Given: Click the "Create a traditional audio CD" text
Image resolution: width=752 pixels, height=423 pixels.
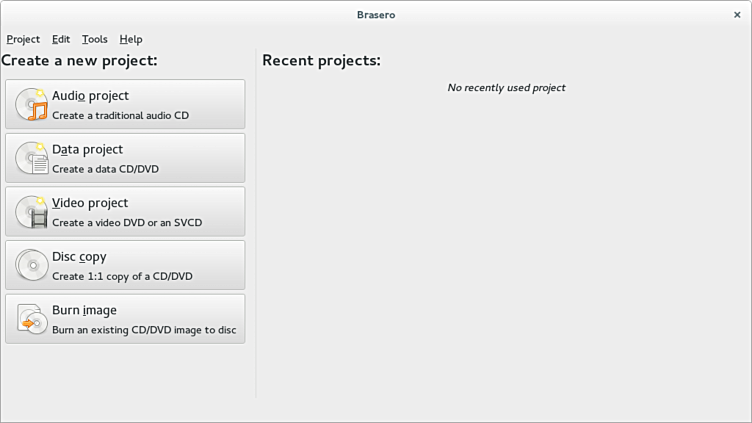Looking at the screenshot, I should 120,115.
